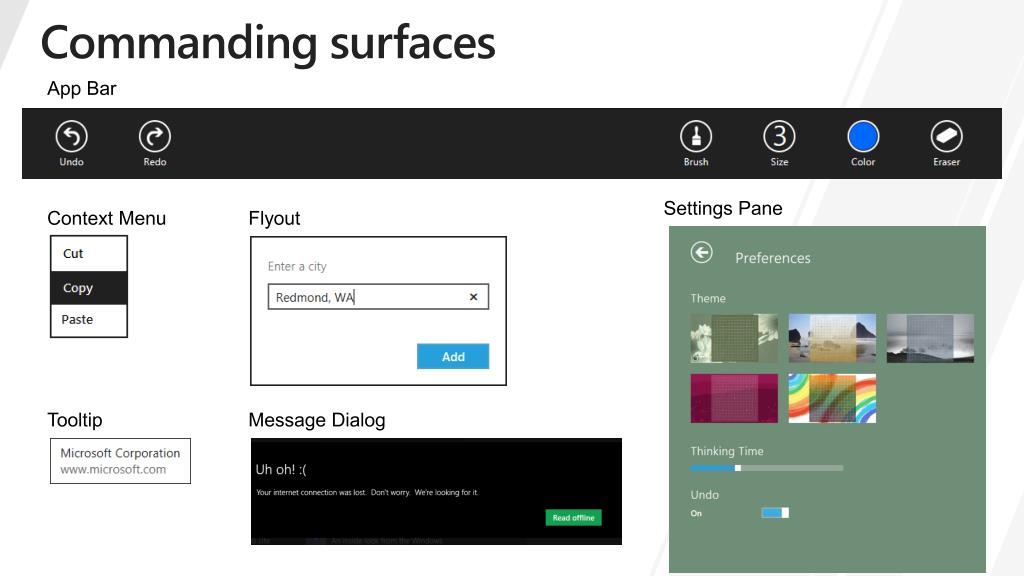Select the Eraser tool icon
Image resolution: width=1024 pixels, height=576 pixels.
(x=946, y=136)
